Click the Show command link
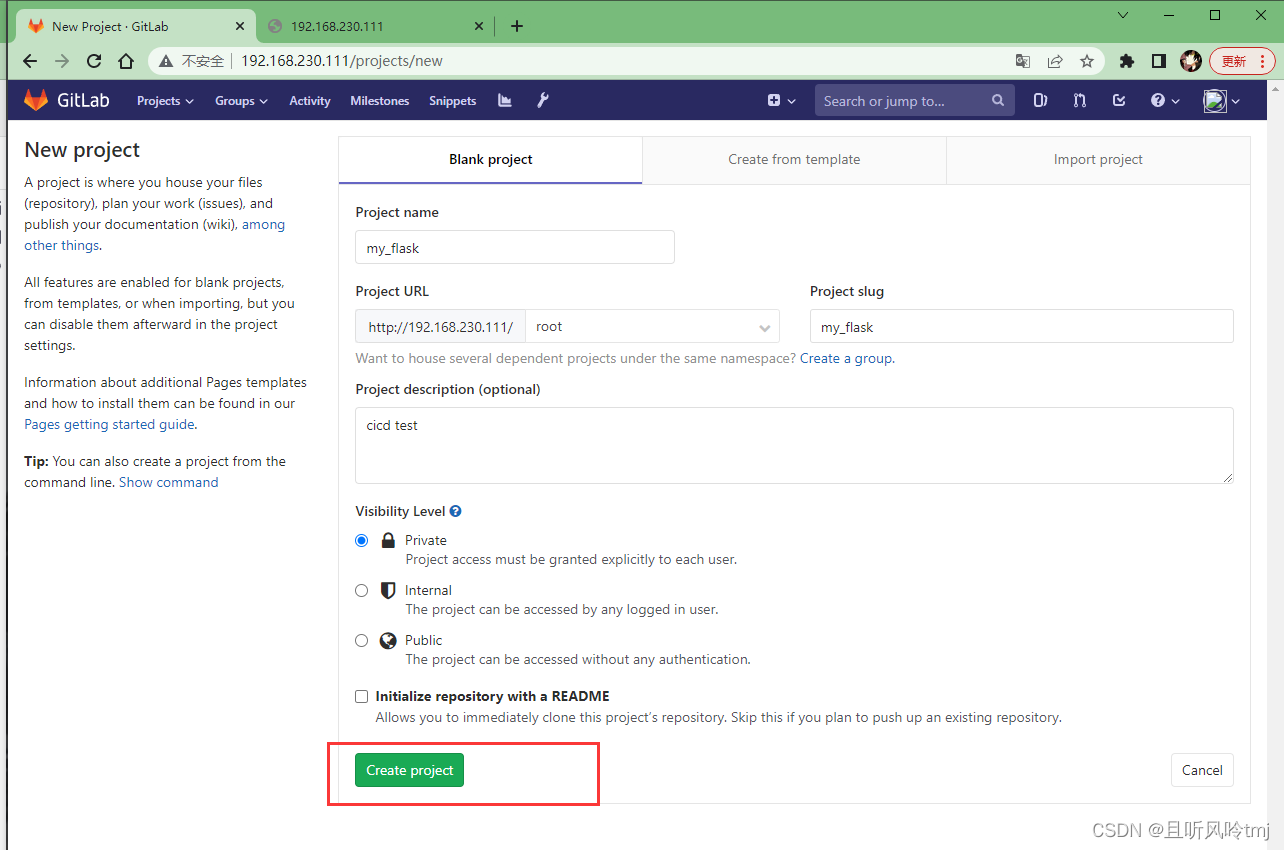Screen dimensions: 1284x850 [x=168, y=482]
